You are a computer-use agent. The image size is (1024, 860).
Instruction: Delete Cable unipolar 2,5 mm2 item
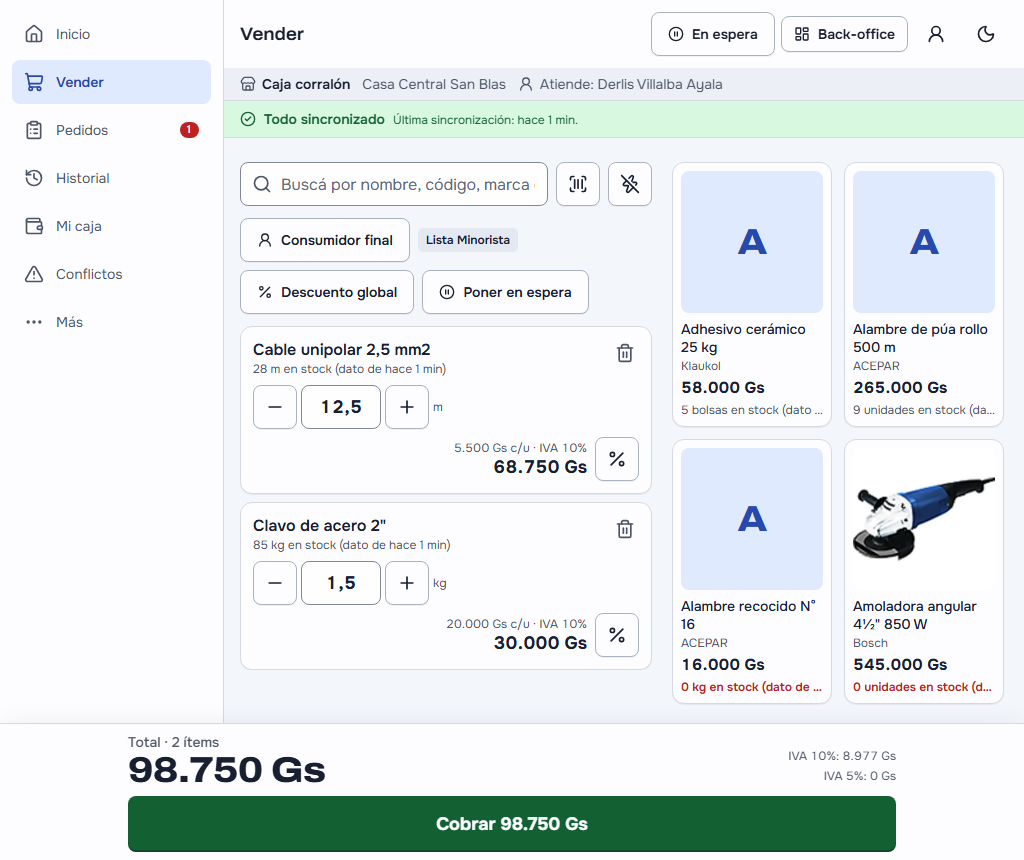(625, 353)
